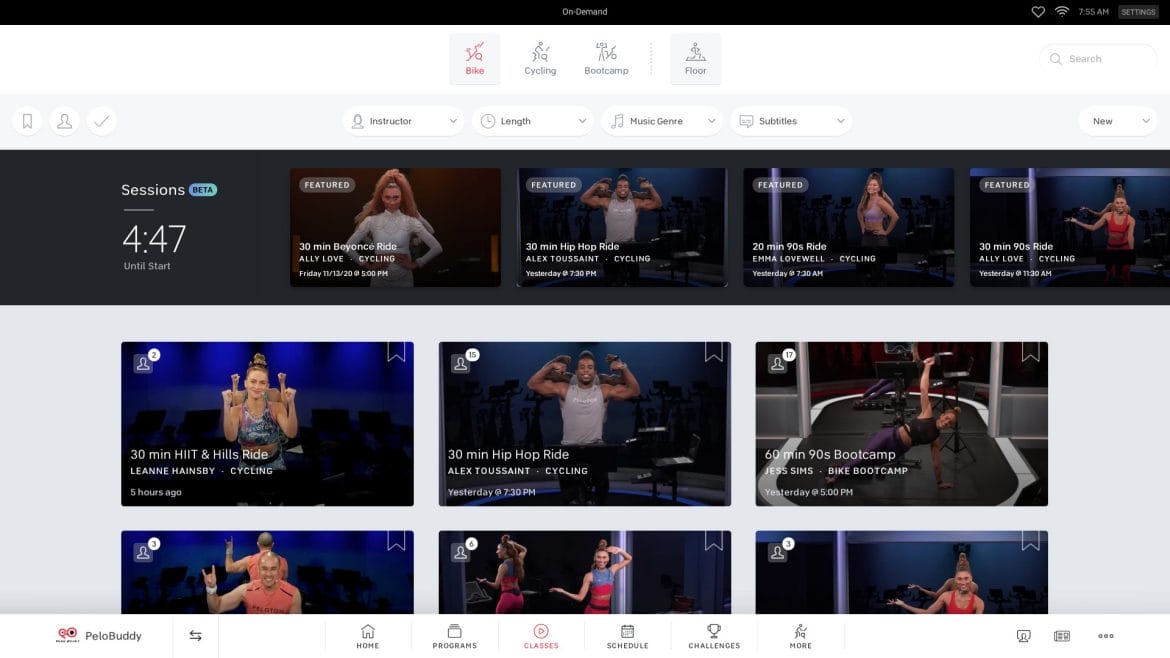Go to Home tab
Image resolution: width=1170 pixels, height=658 pixels.
click(368, 636)
